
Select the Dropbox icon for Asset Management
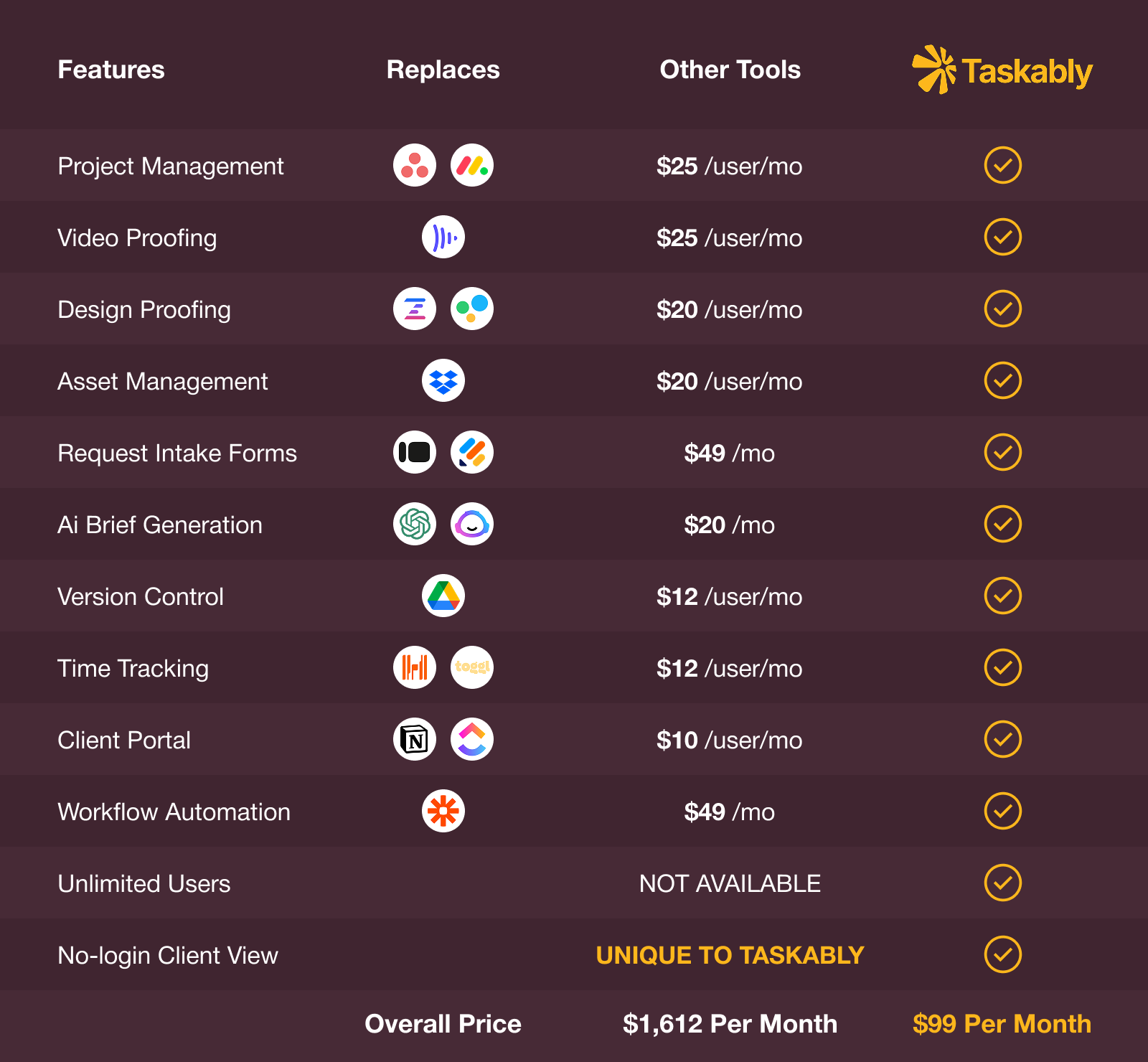[x=443, y=380]
